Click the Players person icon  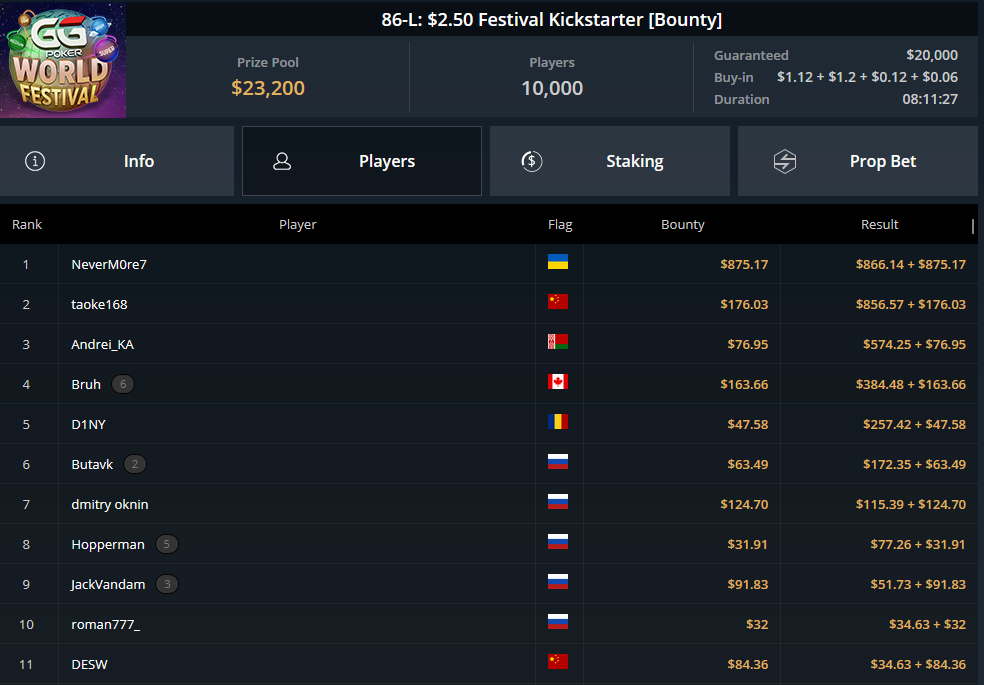coord(282,161)
